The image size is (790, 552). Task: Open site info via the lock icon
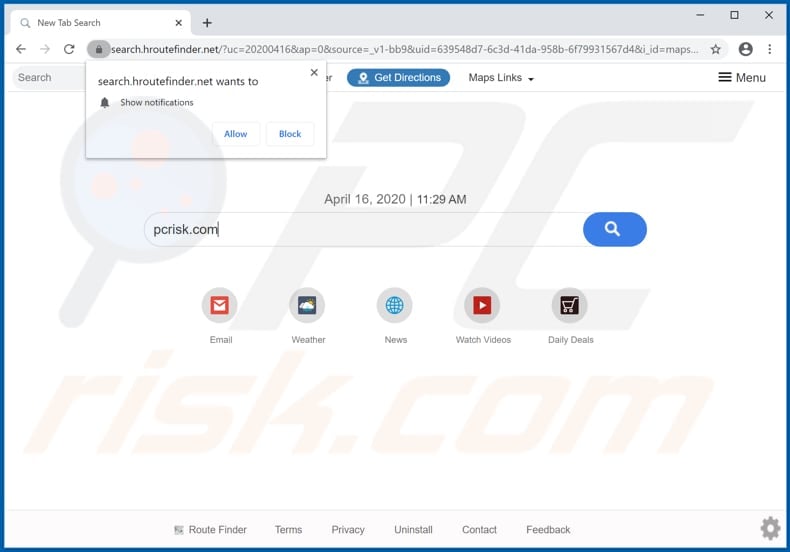pyautogui.click(x=99, y=49)
